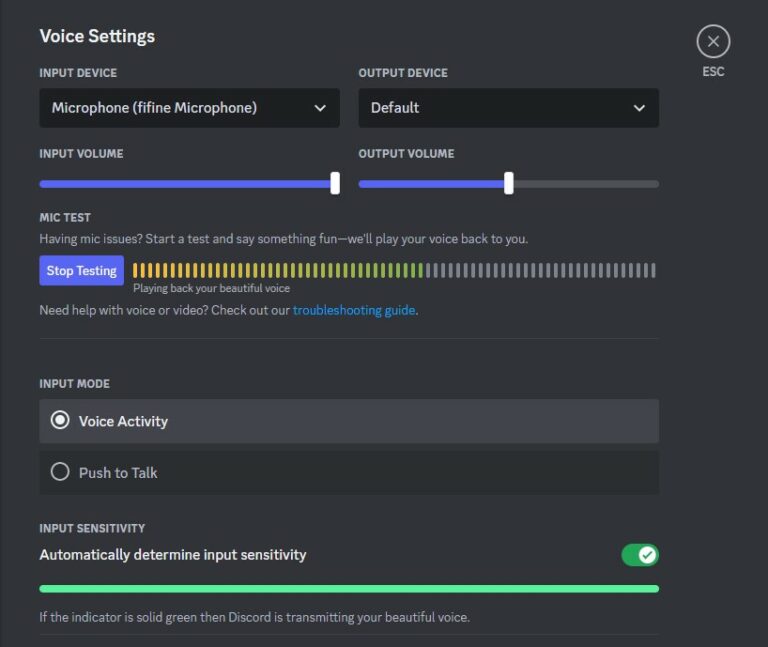Expand the Output Device chevron arrow
Viewport: 768px width, 647px height.
(639, 108)
